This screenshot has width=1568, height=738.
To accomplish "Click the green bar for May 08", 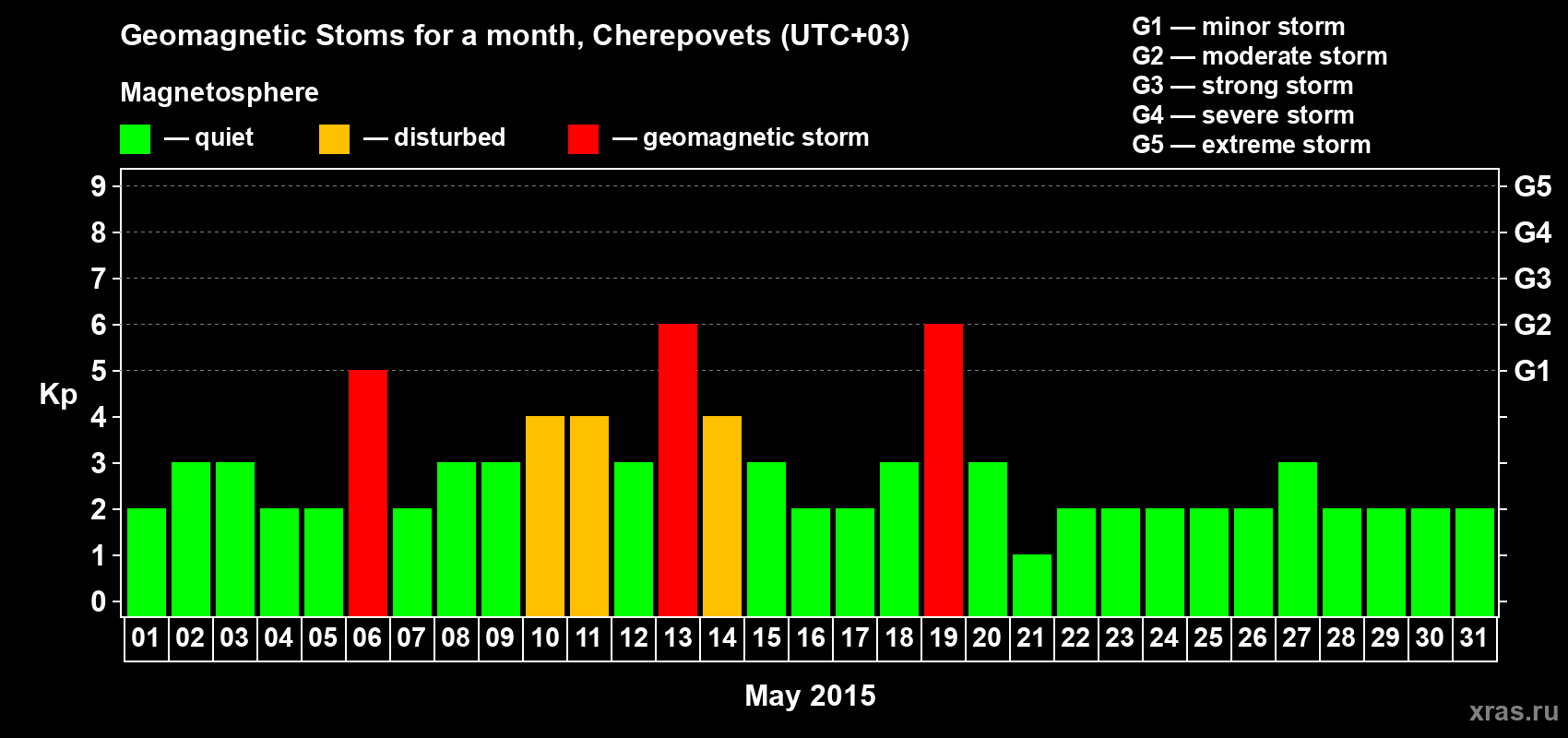I will tap(457, 539).
